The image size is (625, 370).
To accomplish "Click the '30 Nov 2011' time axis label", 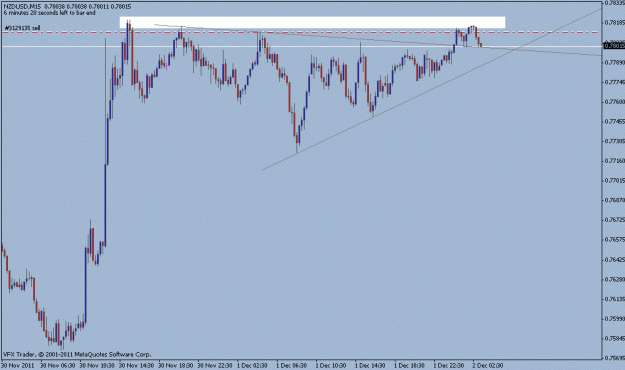I will 18,365.
